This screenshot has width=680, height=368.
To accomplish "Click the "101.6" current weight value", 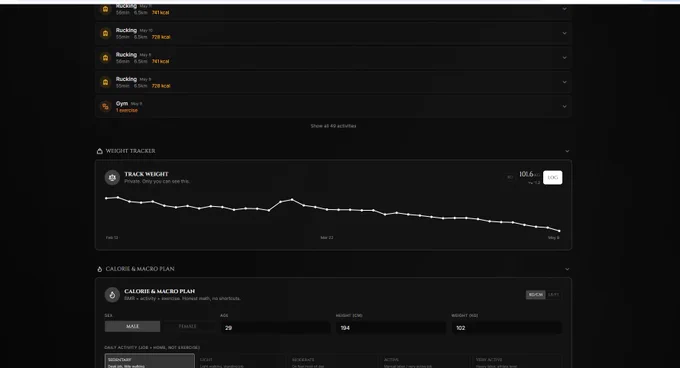I will pyautogui.click(x=526, y=174).
